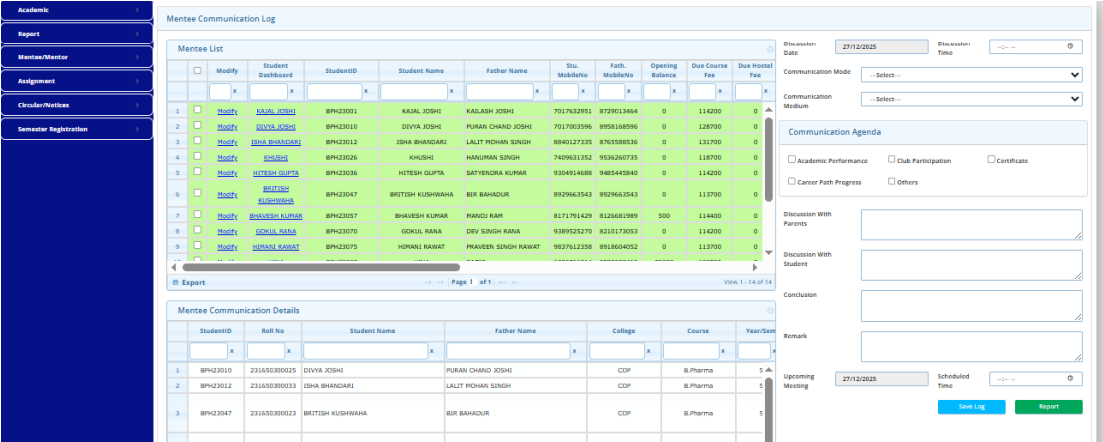Open the Discussion Time clock picker icon
The image size is (1103, 442).
pyautogui.click(x=1070, y=47)
